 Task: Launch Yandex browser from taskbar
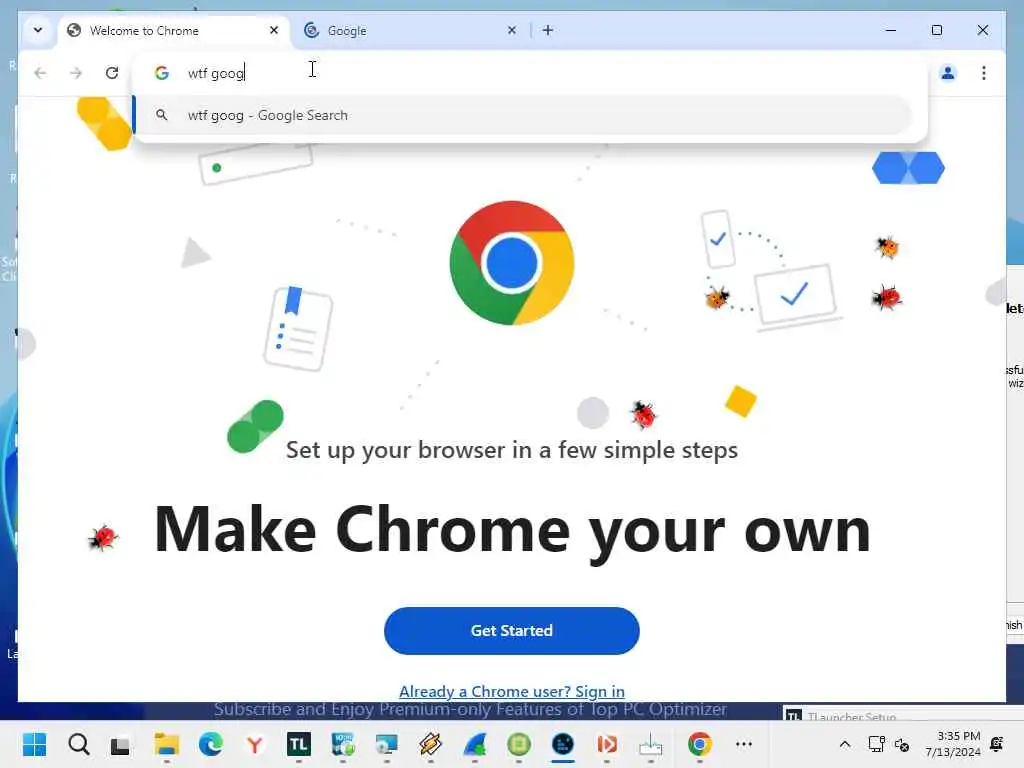(x=255, y=744)
